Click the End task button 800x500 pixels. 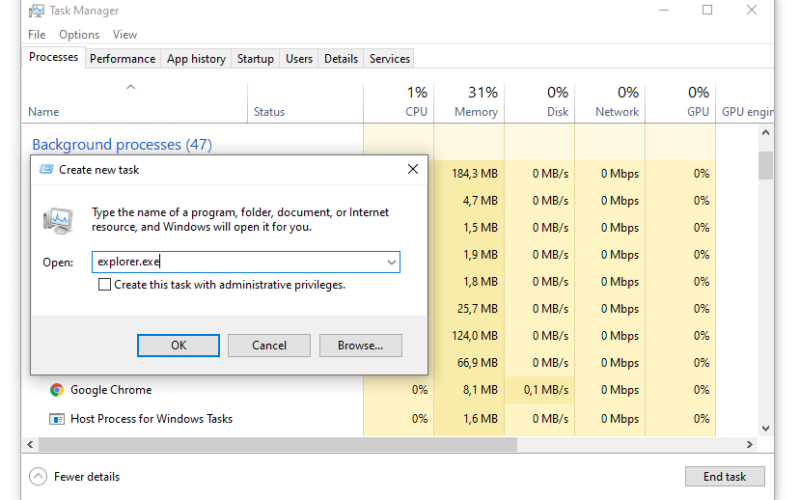(724, 477)
